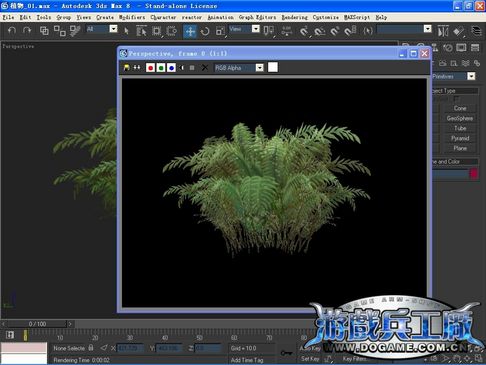
Task: Activate the Select and Rotate tool
Action: pyautogui.click(x=205, y=31)
